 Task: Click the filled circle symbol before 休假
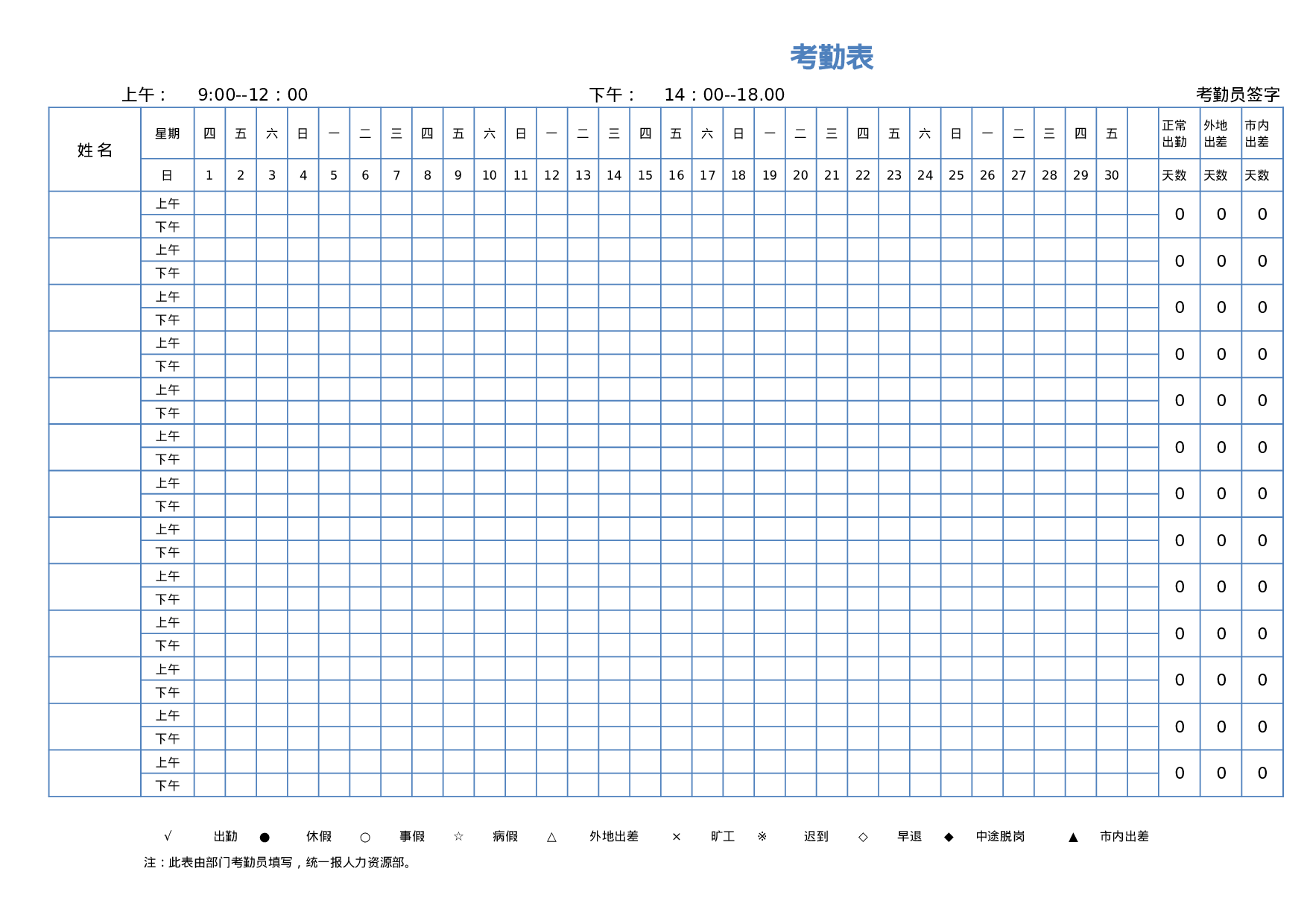(265, 838)
